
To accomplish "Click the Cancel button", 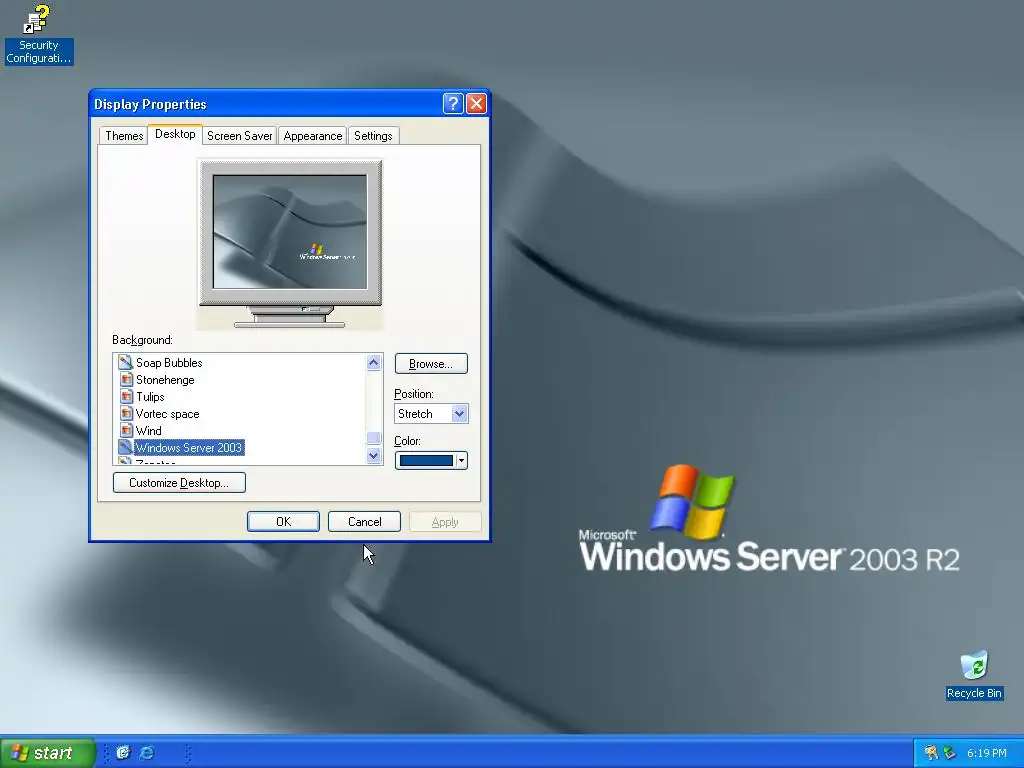I will (x=364, y=522).
